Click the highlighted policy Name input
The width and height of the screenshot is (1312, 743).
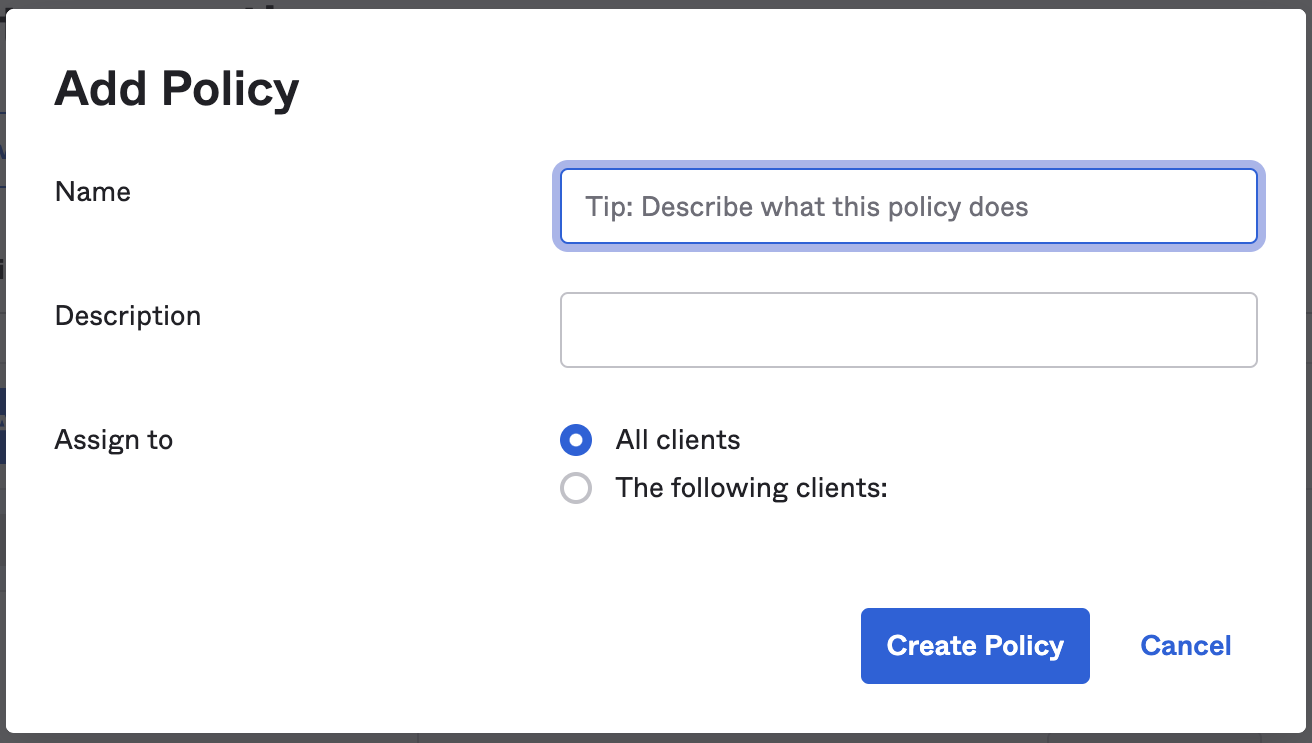908,206
